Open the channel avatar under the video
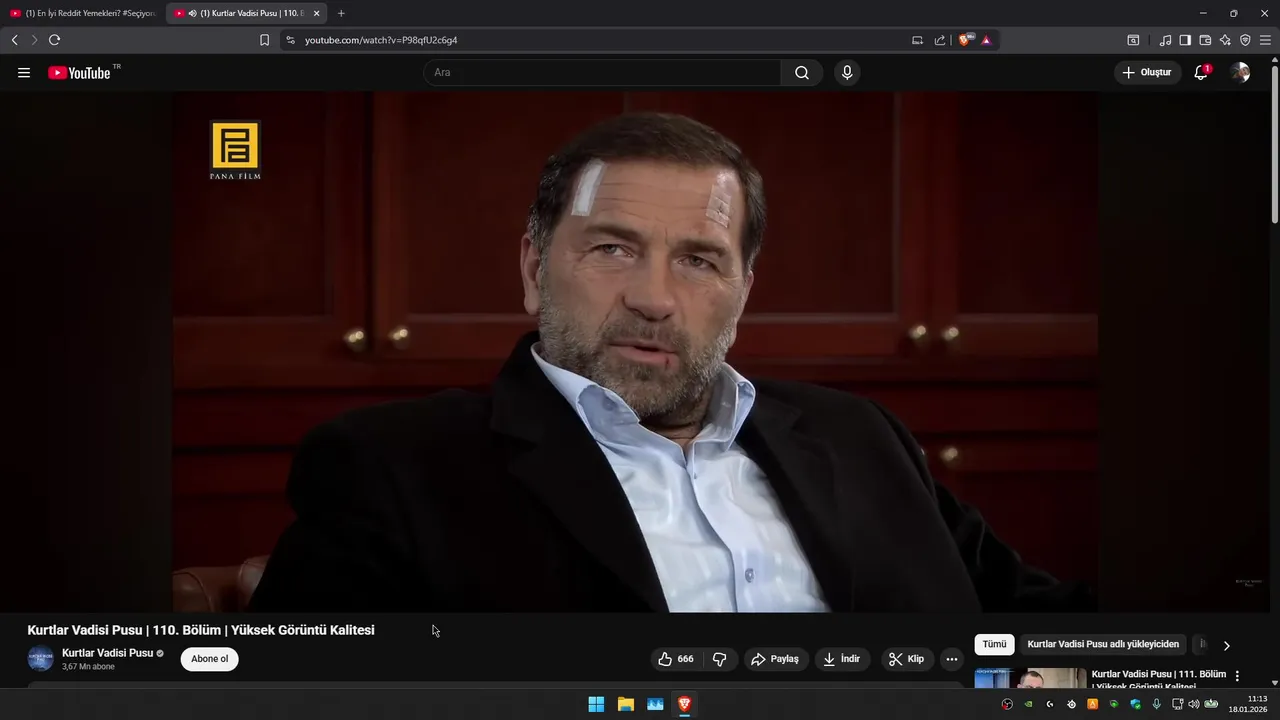This screenshot has height=720, width=1280. point(40,659)
